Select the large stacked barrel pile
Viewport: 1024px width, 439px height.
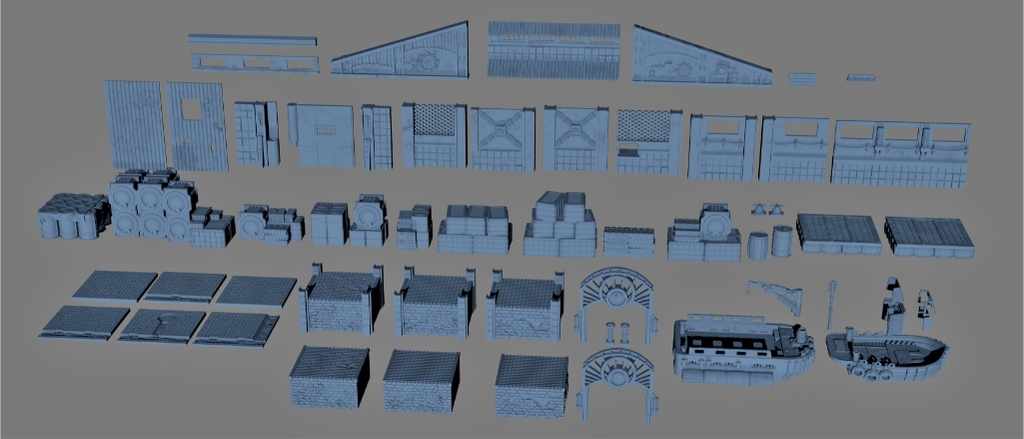(151, 205)
